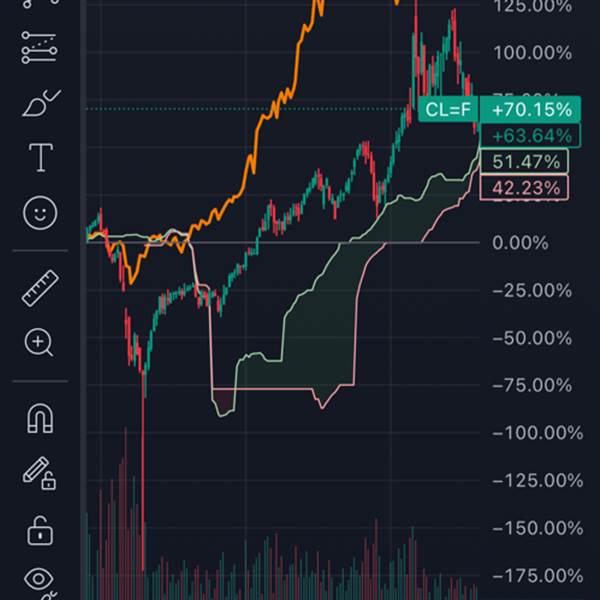Toggle hide all drawings eye icon
Screen dimensions: 600x600
pos(39,580)
